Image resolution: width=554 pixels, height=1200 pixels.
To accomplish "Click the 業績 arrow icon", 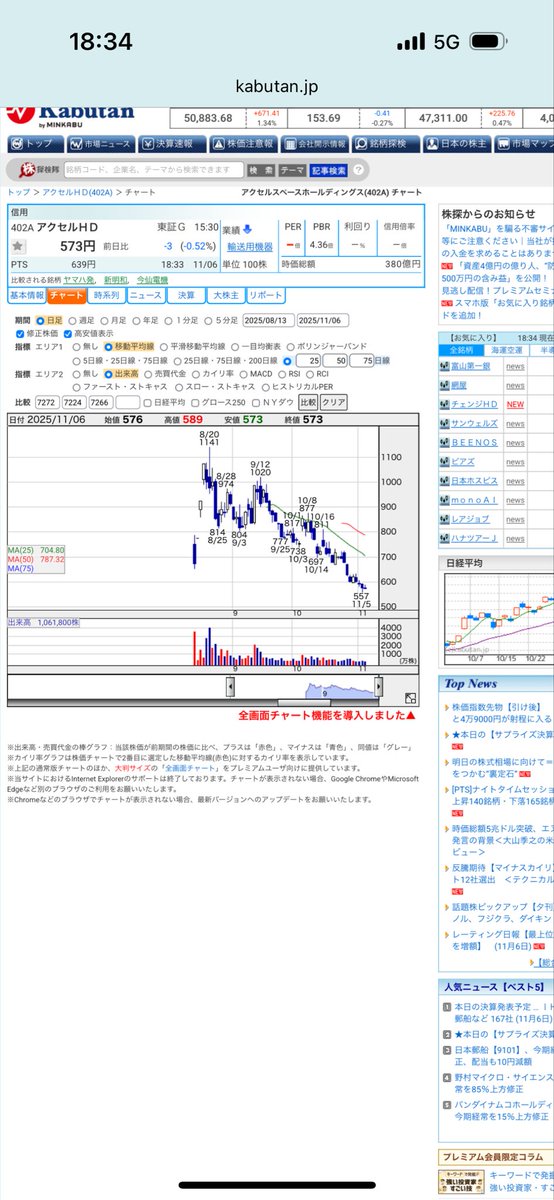I will 249,229.
